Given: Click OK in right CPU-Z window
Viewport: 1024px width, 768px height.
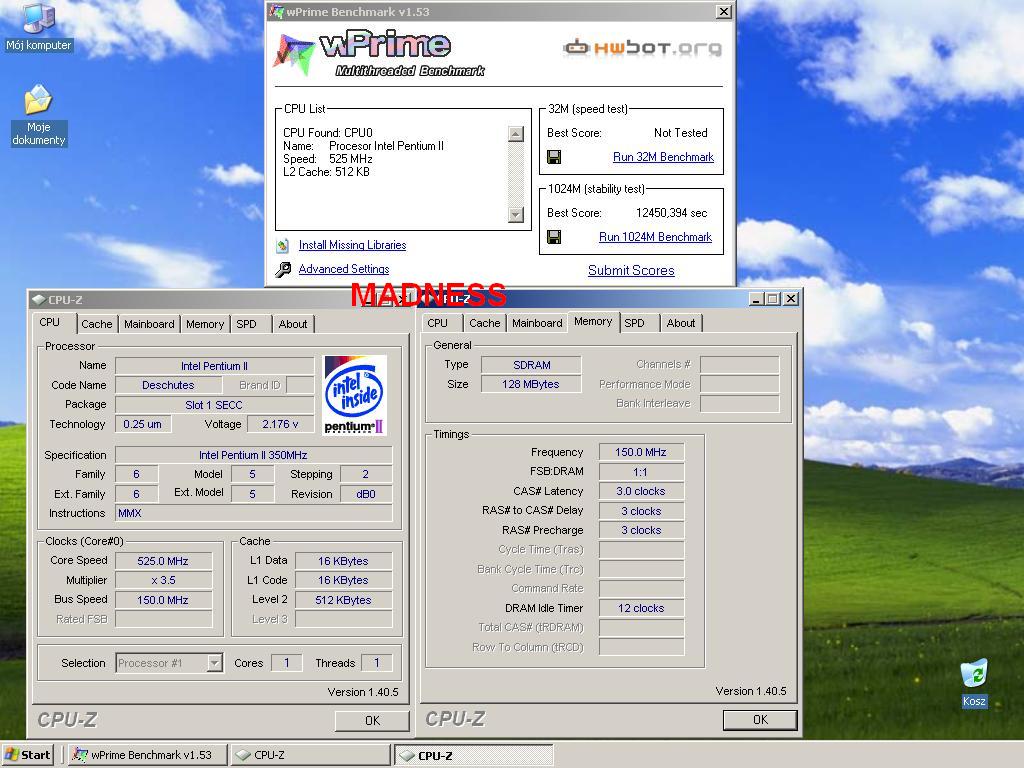Looking at the screenshot, I should (760, 720).
